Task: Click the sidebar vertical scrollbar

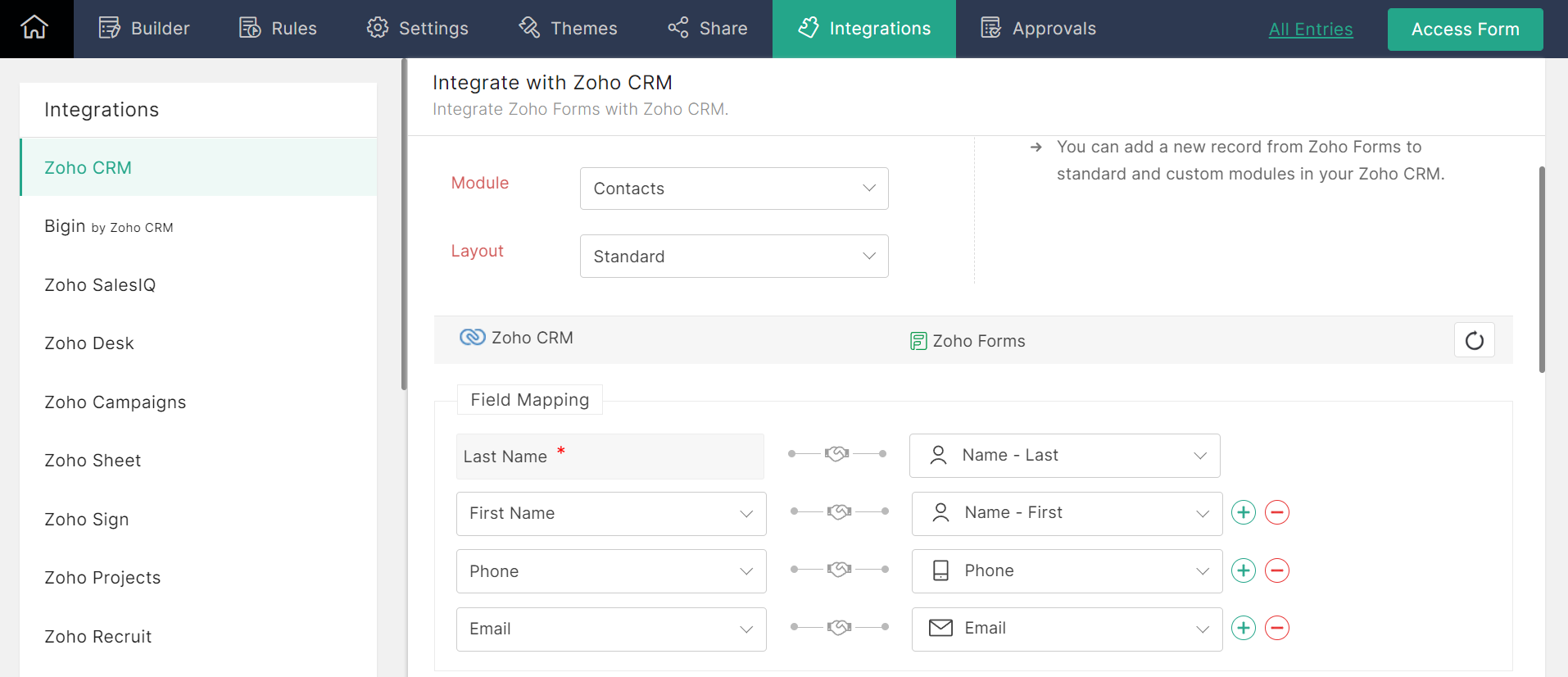Action: 404,224
